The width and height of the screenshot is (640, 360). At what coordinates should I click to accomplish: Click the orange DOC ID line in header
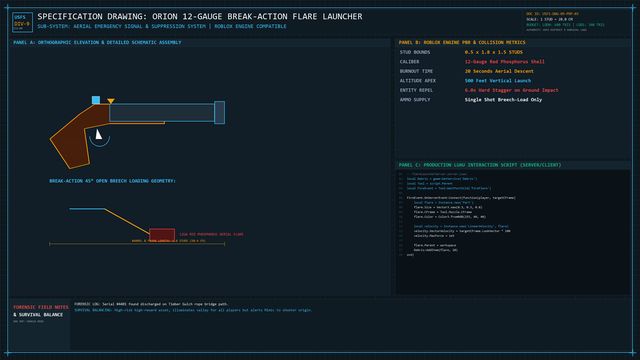coord(552,14)
